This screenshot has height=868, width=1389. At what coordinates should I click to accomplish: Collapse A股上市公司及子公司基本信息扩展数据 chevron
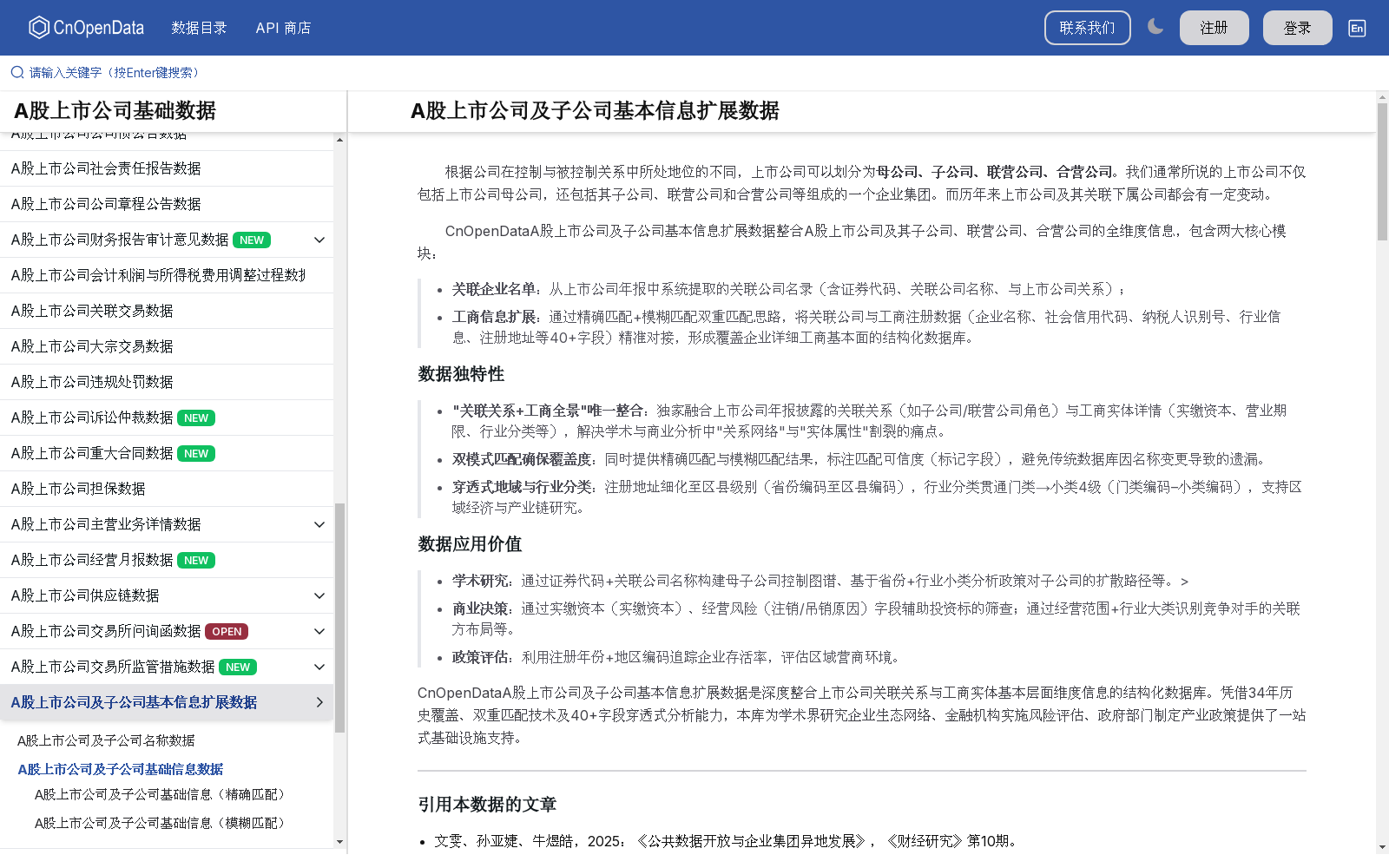tap(319, 702)
